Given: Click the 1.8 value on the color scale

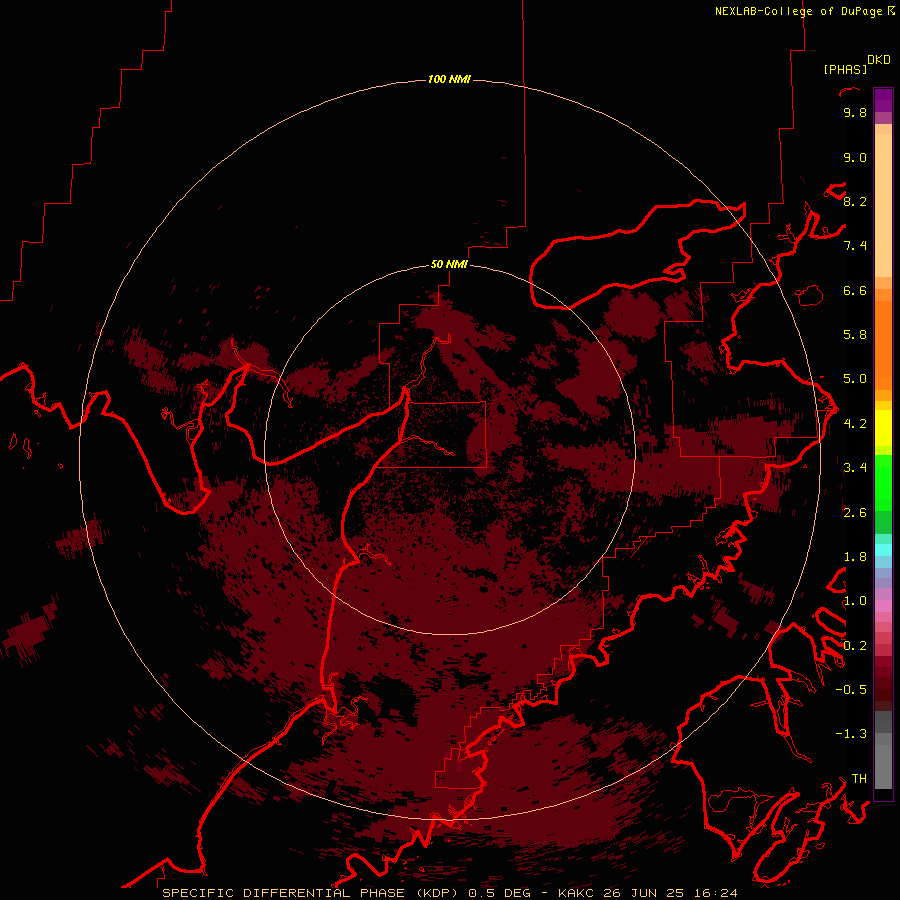Looking at the screenshot, I should point(855,557).
